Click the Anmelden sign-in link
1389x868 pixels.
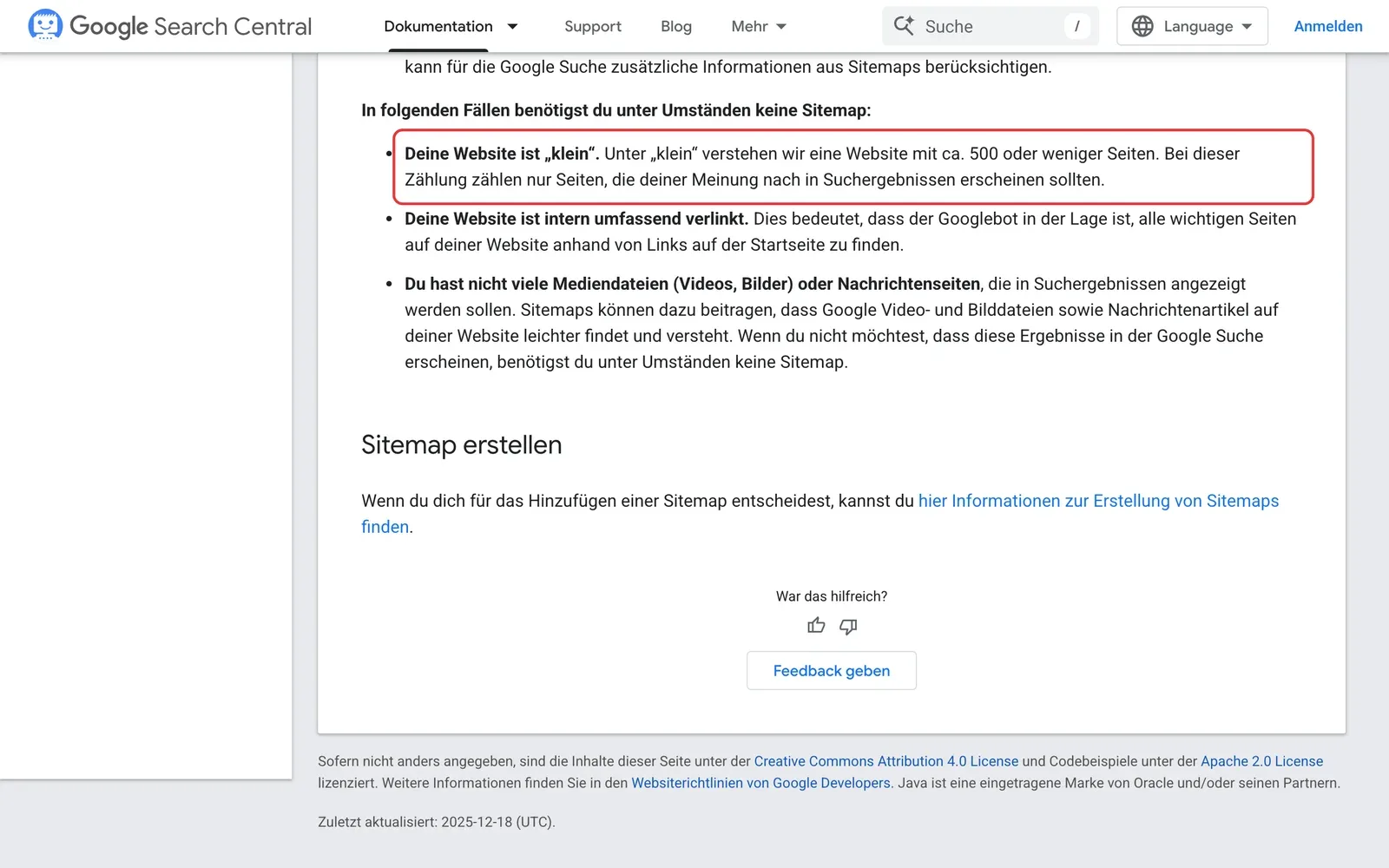1328,26
